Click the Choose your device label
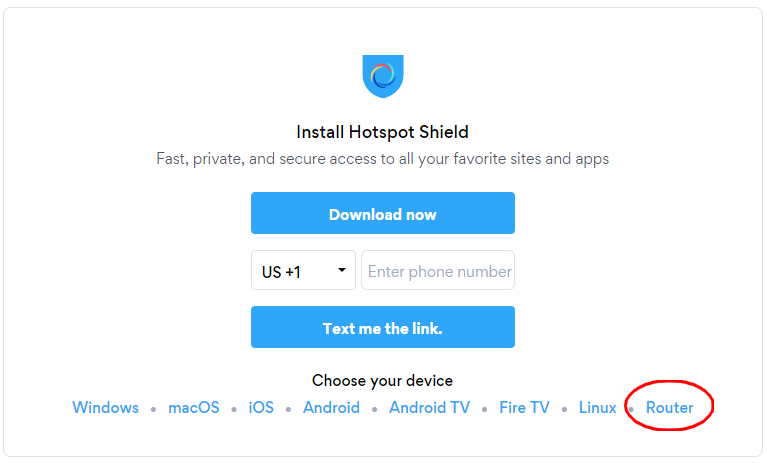Viewport: 767px width, 463px height. coord(383,380)
